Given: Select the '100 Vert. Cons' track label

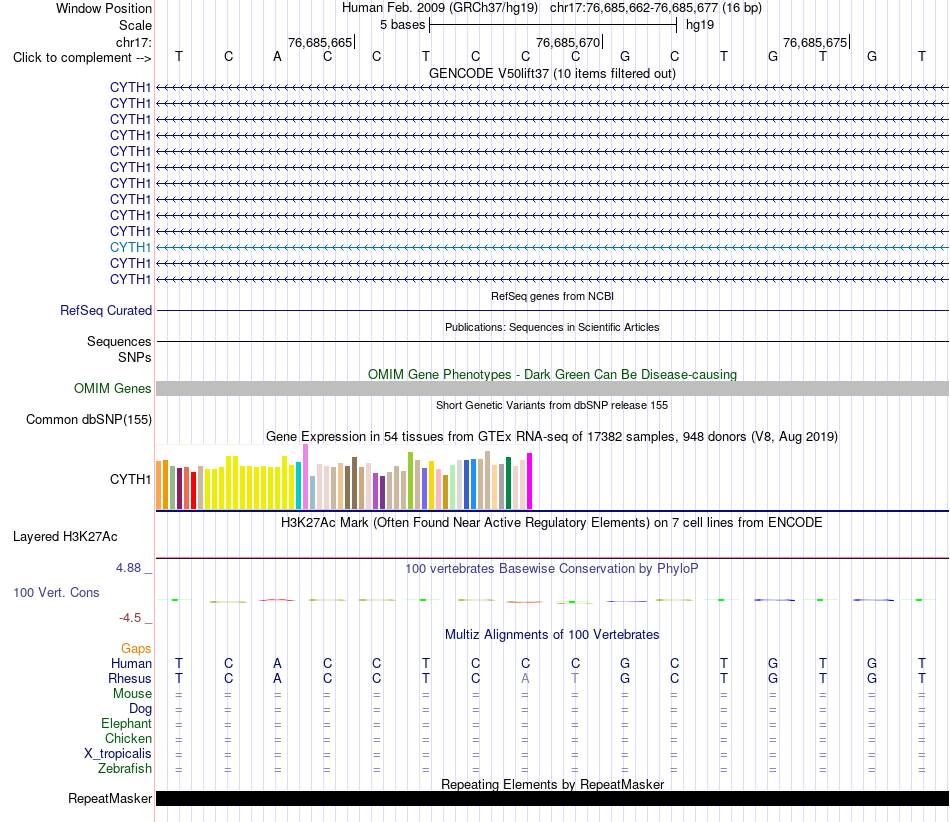Looking at the screenshot, I should (x=56, y=592).
